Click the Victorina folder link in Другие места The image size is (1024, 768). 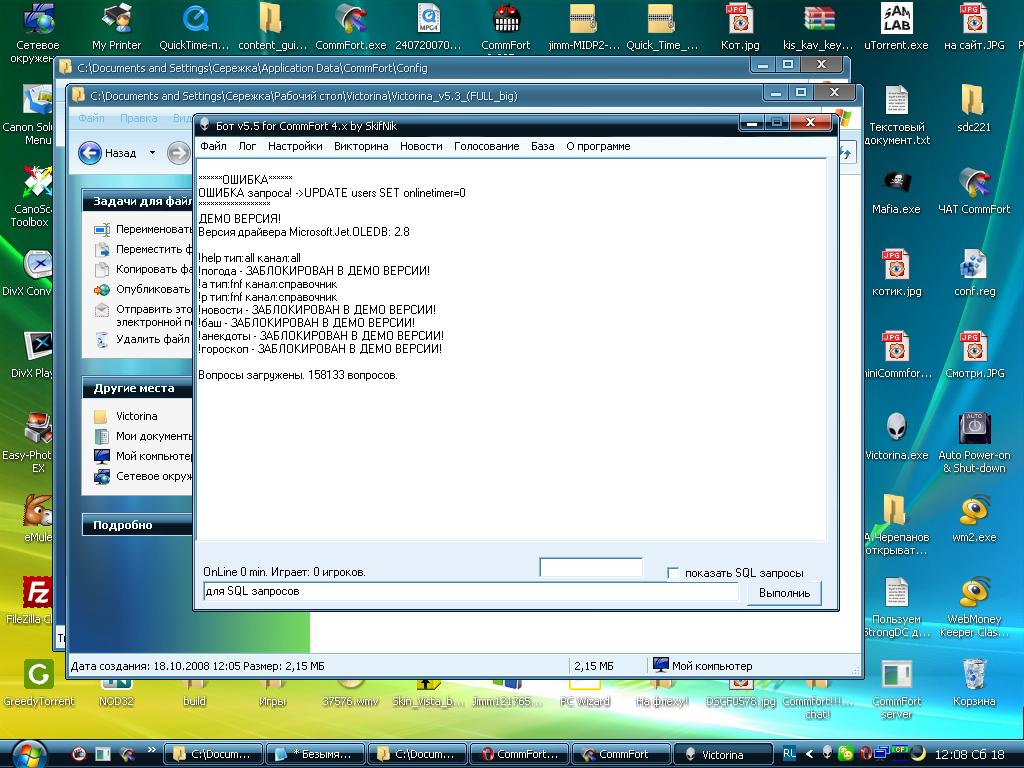click(136, 416)
